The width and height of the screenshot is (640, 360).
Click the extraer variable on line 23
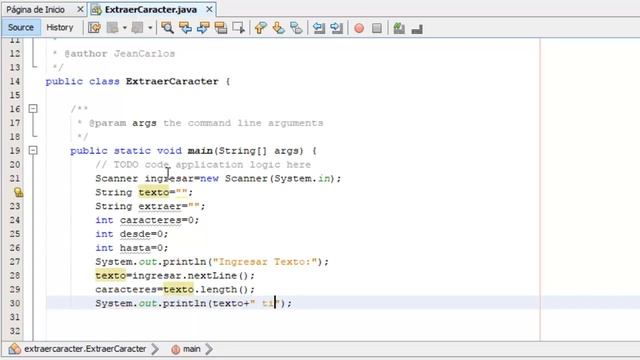pyautogui.click(x=160, y=206)
